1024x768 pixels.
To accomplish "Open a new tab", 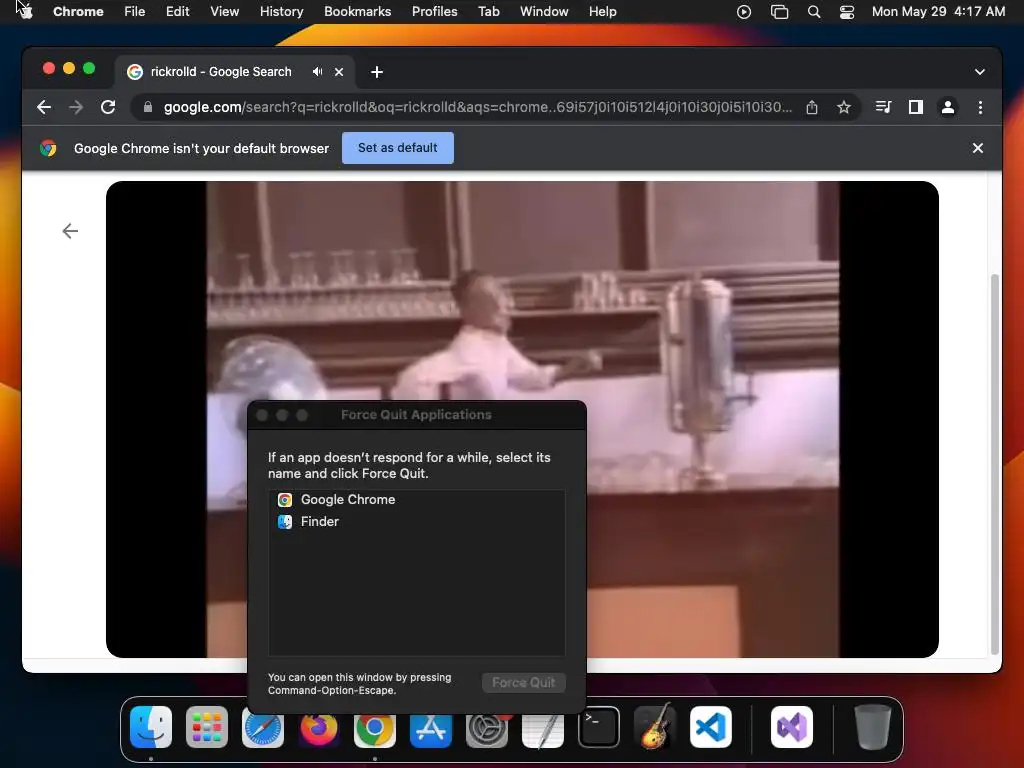I will click(377, 72).
